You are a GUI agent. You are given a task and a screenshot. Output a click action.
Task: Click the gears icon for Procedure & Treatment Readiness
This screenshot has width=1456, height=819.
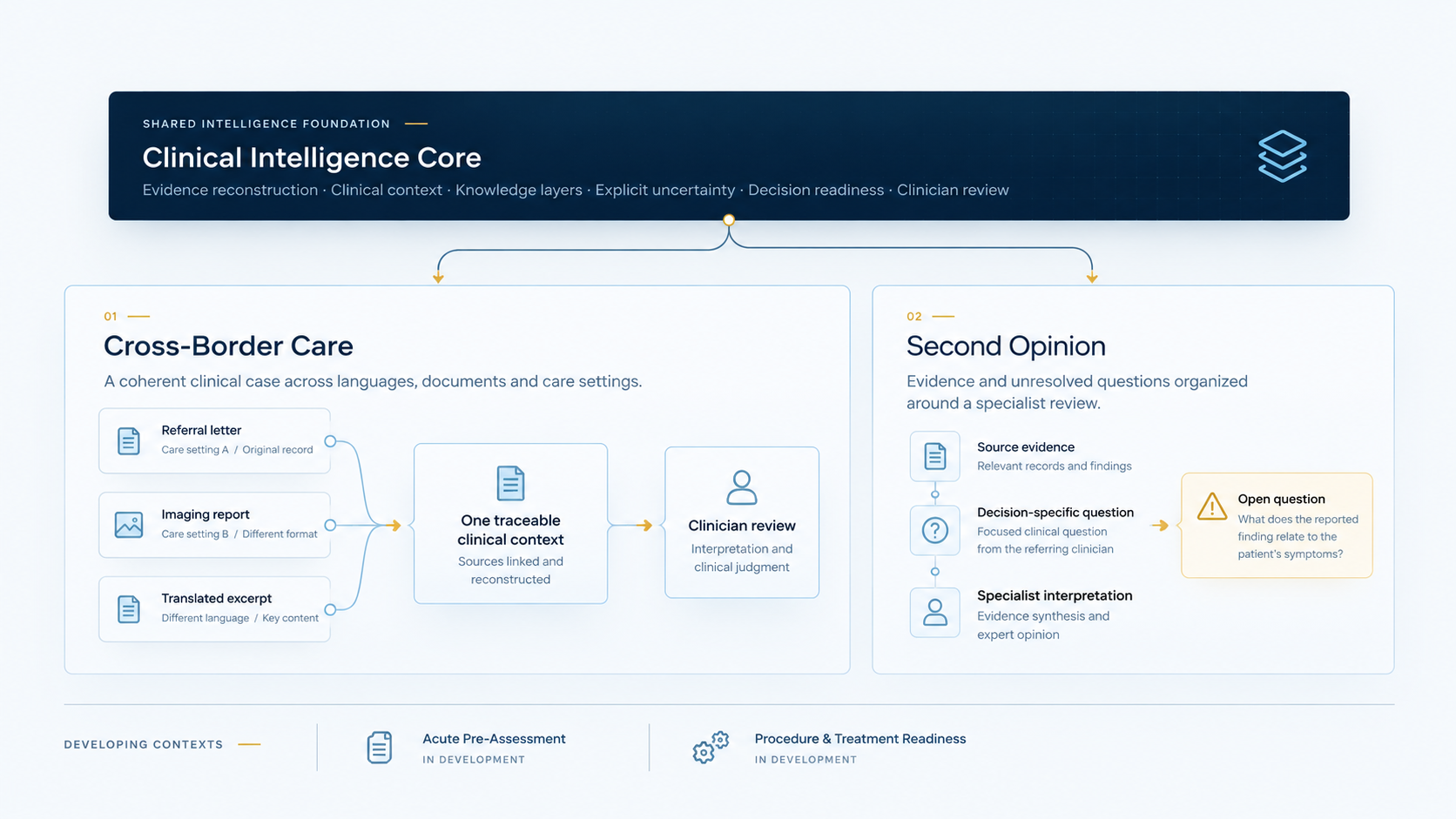711,748
